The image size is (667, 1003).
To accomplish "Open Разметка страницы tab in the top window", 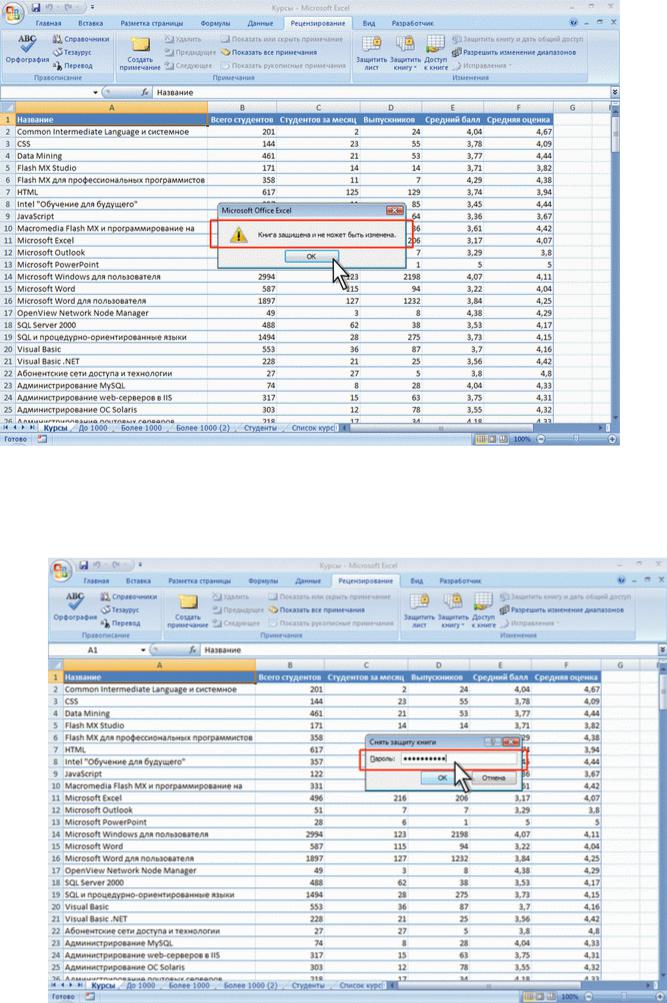I will (152, 23).
